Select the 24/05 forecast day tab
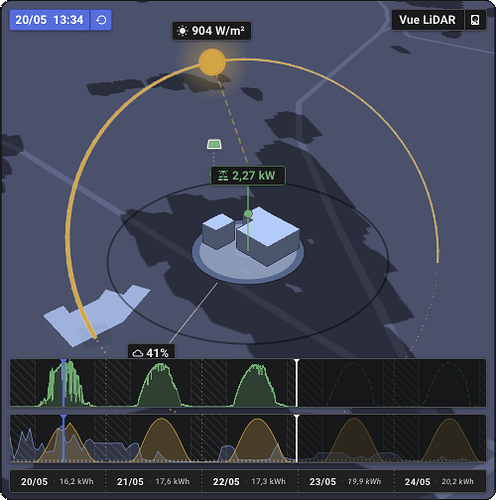Screen dimensions: 496x500 pos(440,481)
